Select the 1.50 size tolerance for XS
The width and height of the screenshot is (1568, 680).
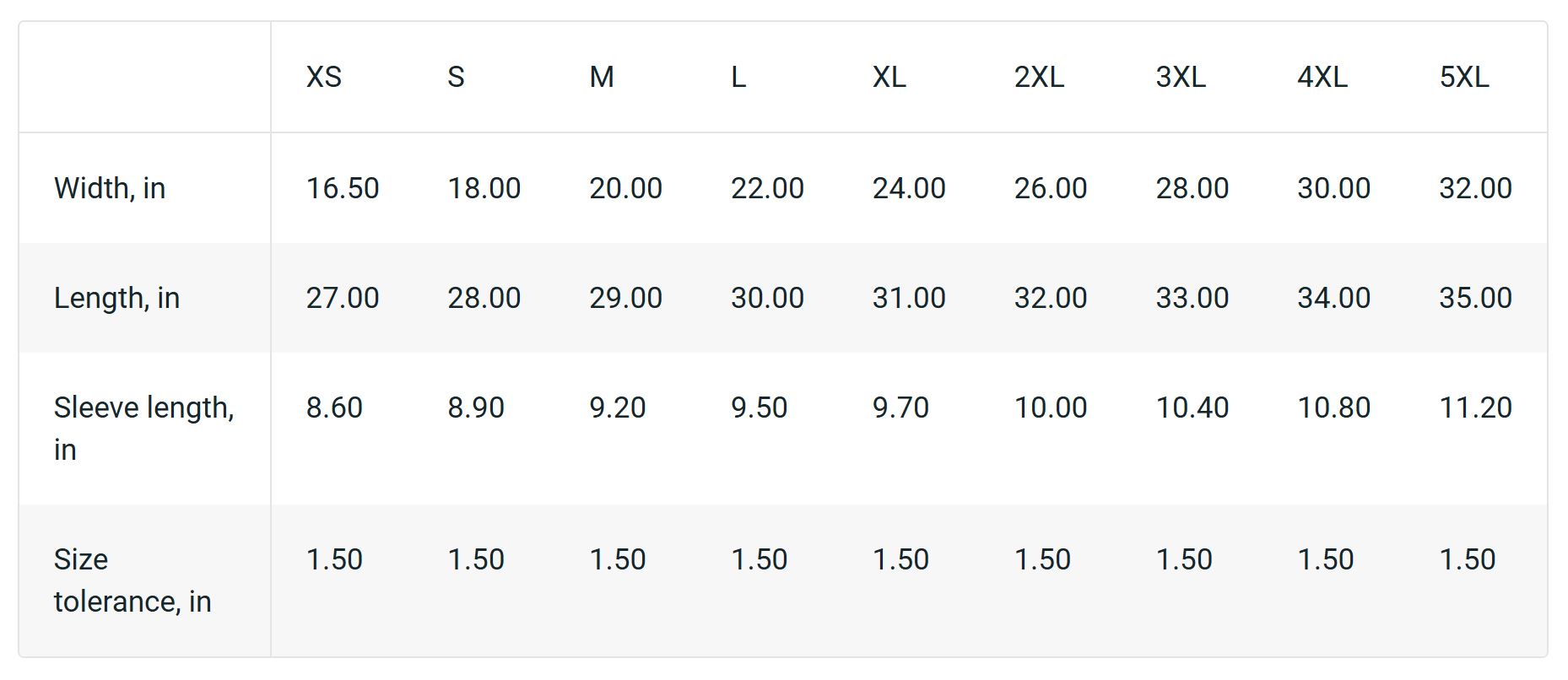334,559
